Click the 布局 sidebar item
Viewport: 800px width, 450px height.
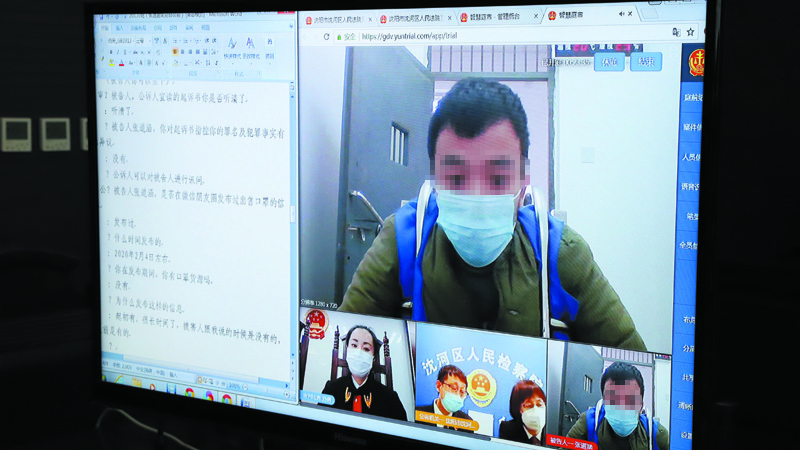coord(689,320)
